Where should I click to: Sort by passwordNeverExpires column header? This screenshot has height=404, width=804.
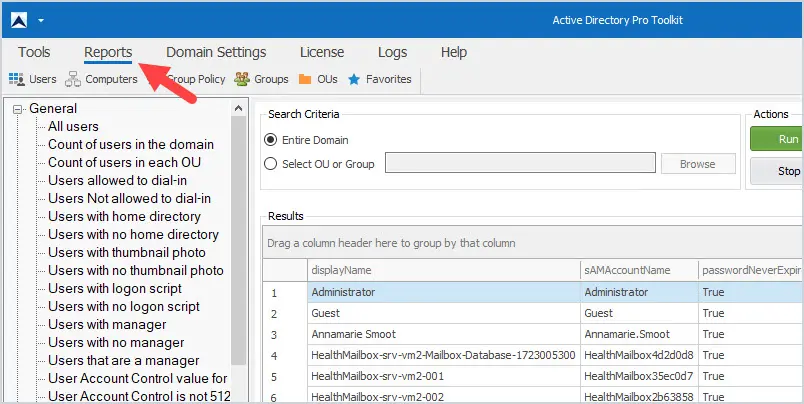point(751,270)
